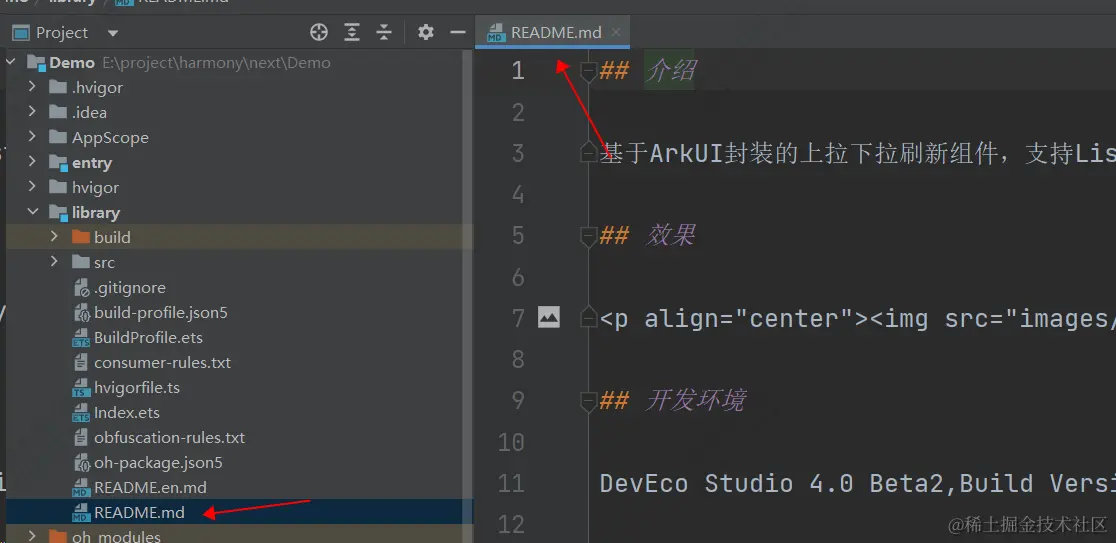Image resolution: width=1116 pixels, height=543 pixels.
Task: Collapse the library module
Action: pyautogui.click(x=32, y=212)
